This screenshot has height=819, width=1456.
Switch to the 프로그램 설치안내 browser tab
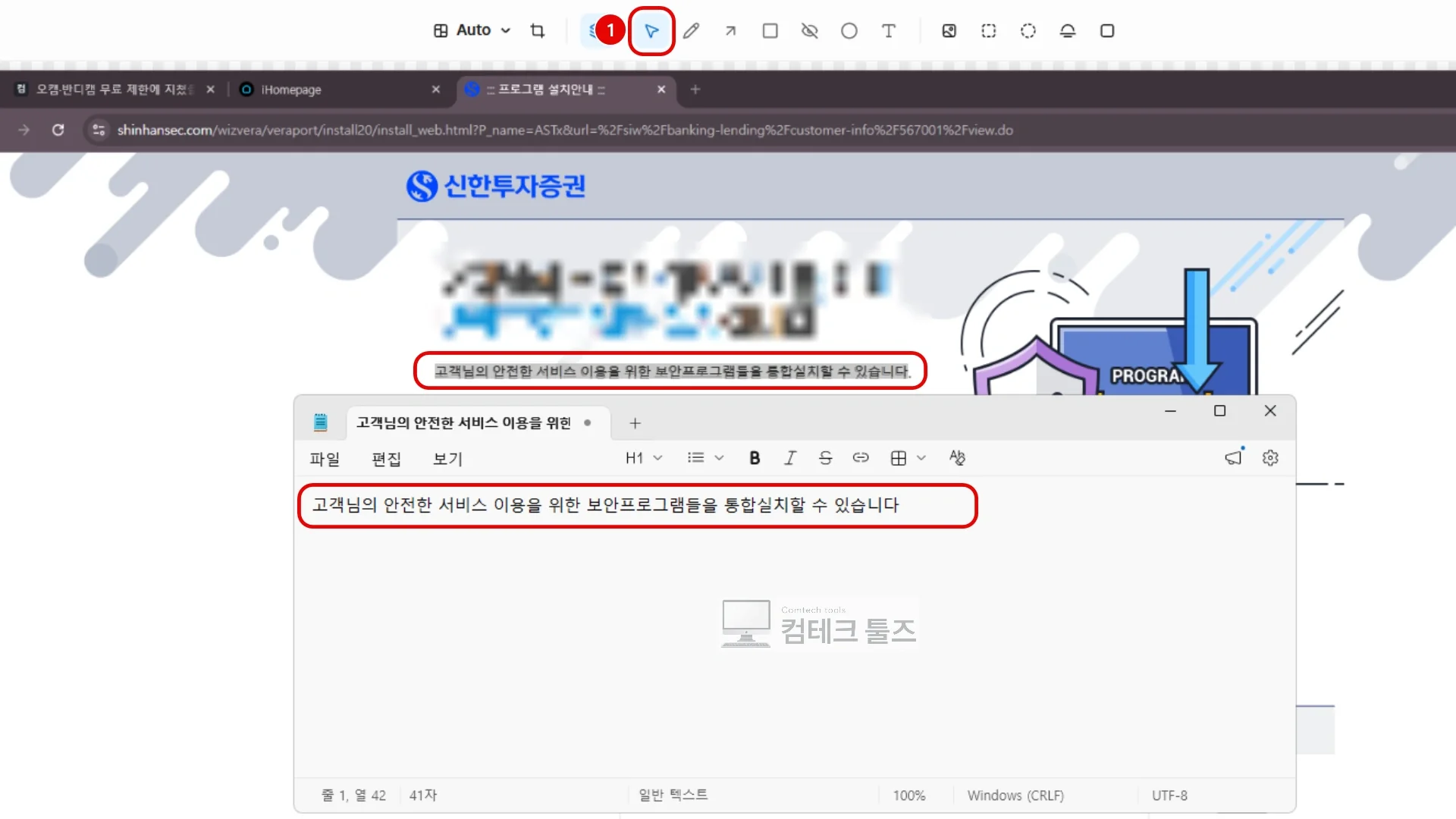(566, 89)
